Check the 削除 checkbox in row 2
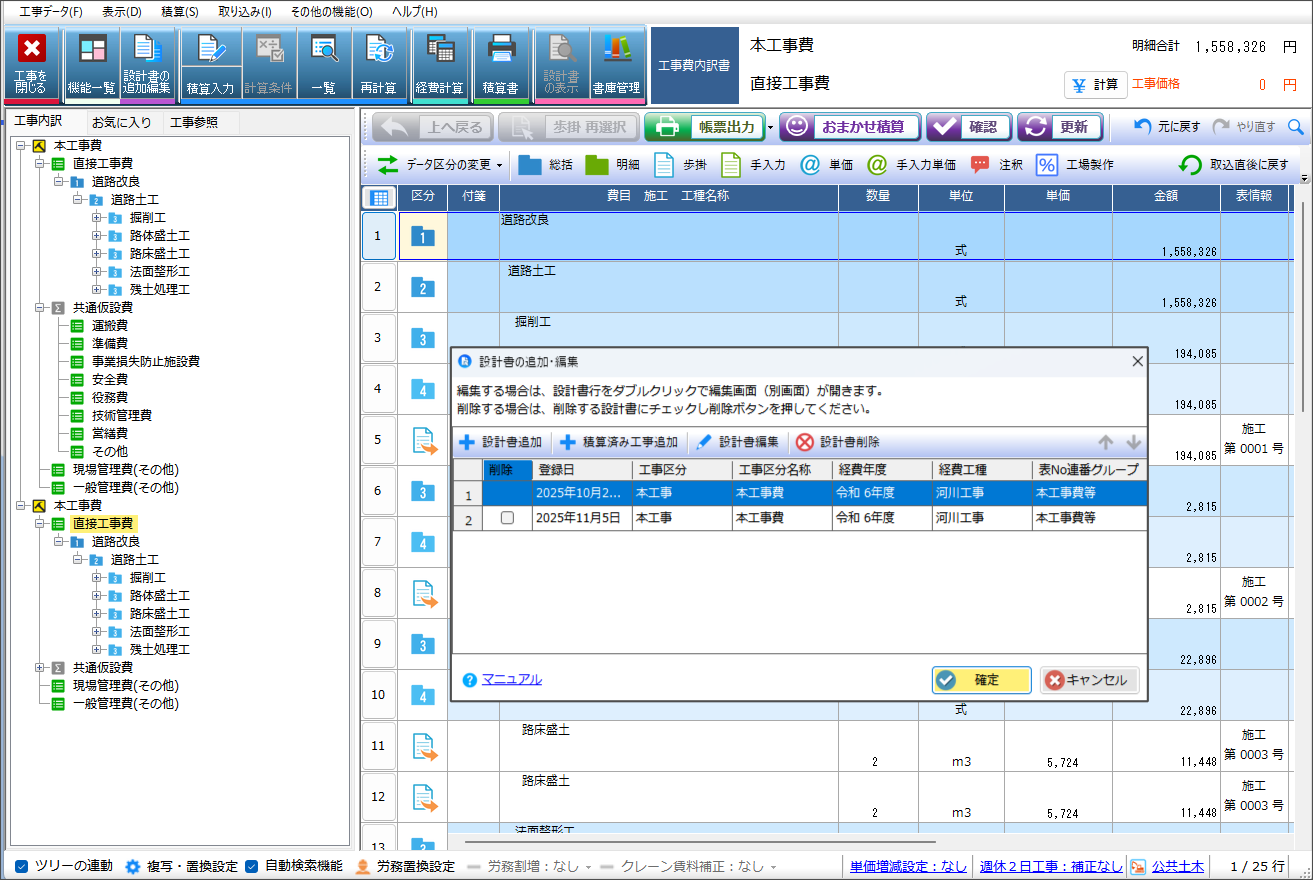The height and width of the screenshot is (880, 1313). coord(507,518)
